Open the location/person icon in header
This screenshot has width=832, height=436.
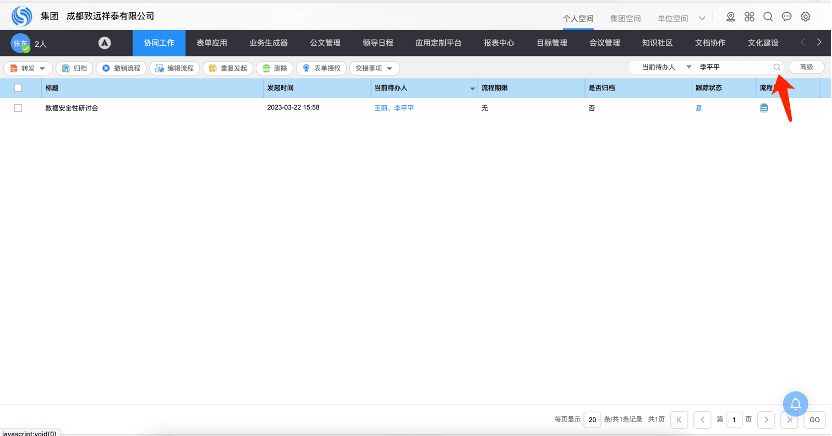[x=731, y=17]
